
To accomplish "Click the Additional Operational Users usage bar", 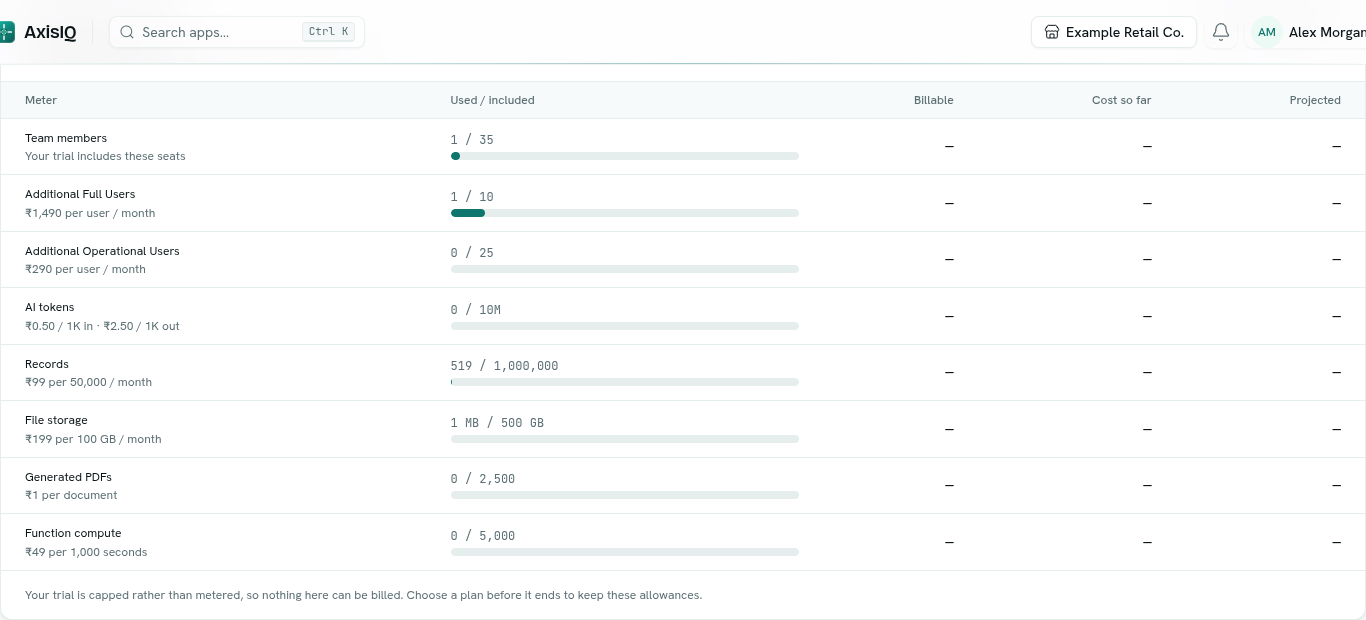I will (x=625, y=269).
